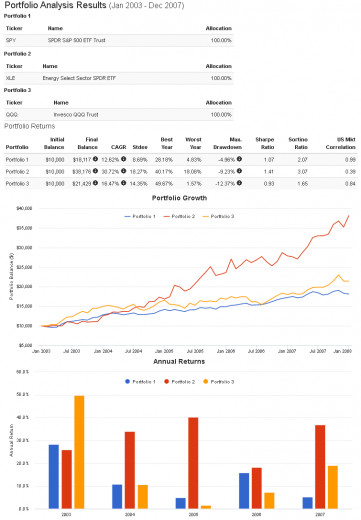Click Portfolio 3 orange dot in Annual Returns legend
Screen dimensions: 361x520
[205, 382]
